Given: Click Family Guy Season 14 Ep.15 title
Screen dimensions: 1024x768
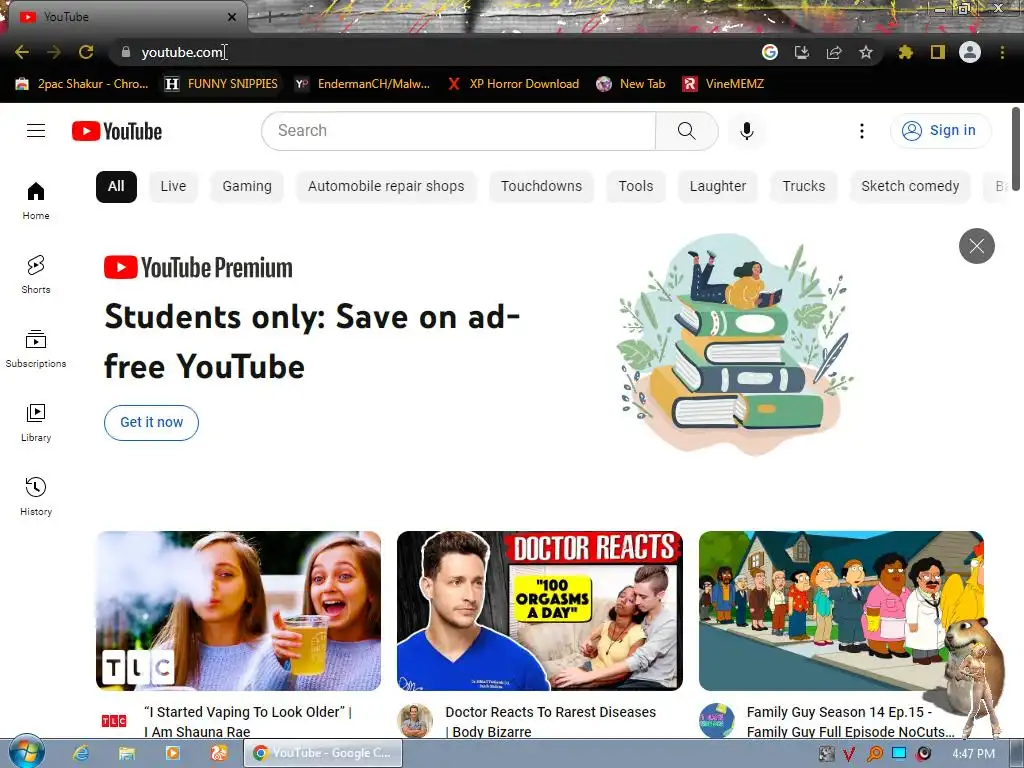Looking at the screenshot, I should point(850,722).
